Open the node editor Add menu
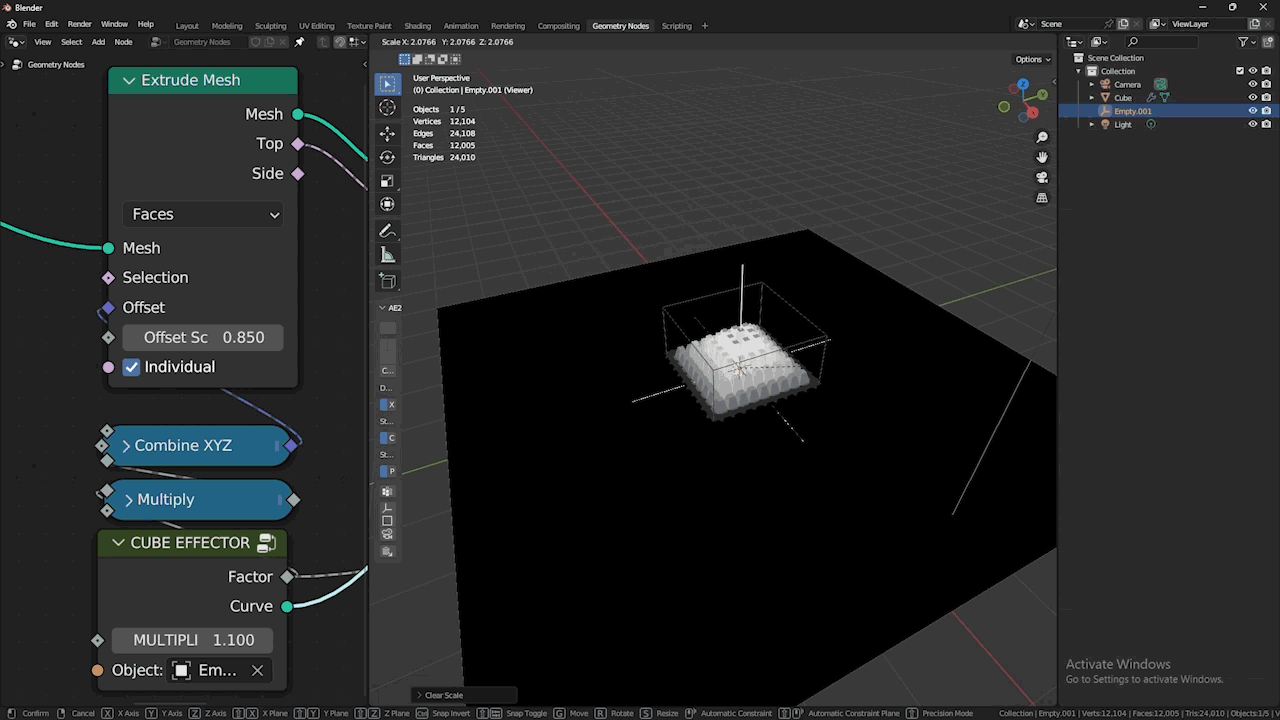 point(98,42)
